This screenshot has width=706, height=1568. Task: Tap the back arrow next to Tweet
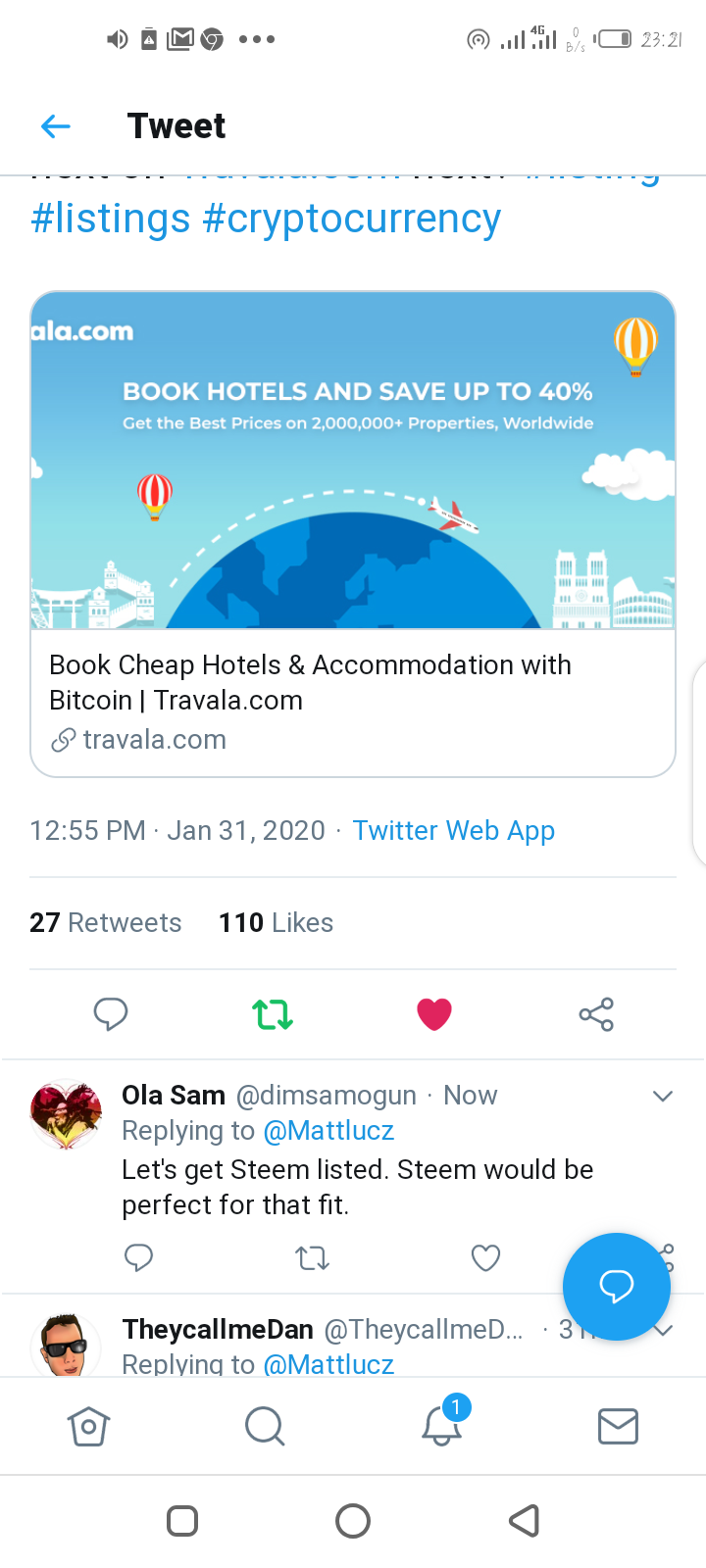point(56,125)
